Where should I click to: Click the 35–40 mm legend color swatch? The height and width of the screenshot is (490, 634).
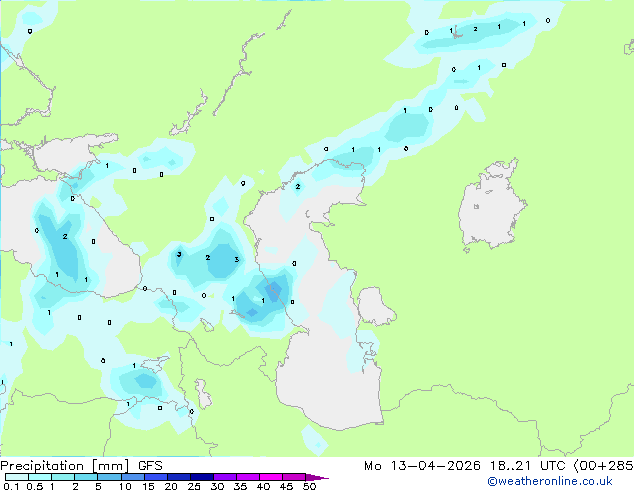[248, 477]
